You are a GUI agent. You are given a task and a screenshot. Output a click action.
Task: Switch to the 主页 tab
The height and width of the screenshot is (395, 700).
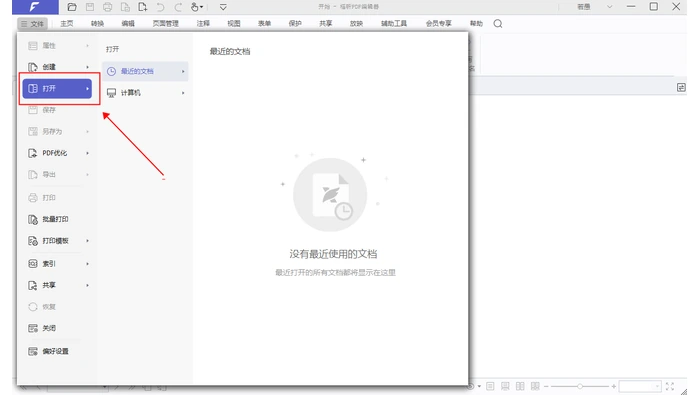pos(67,24)
